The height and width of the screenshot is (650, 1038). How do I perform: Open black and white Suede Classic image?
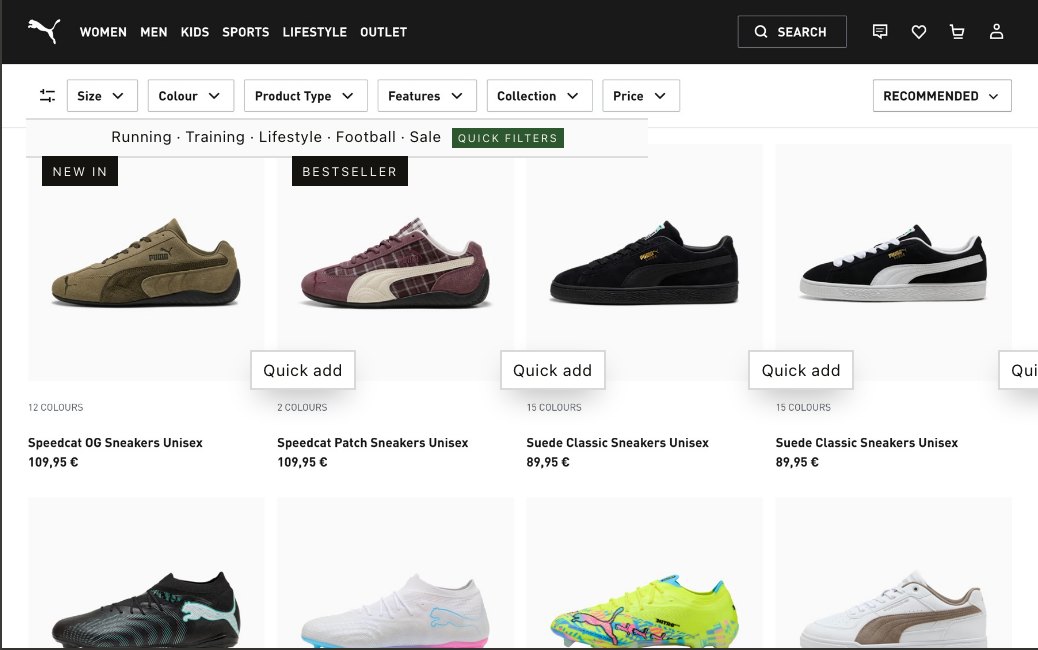point(894,262)
